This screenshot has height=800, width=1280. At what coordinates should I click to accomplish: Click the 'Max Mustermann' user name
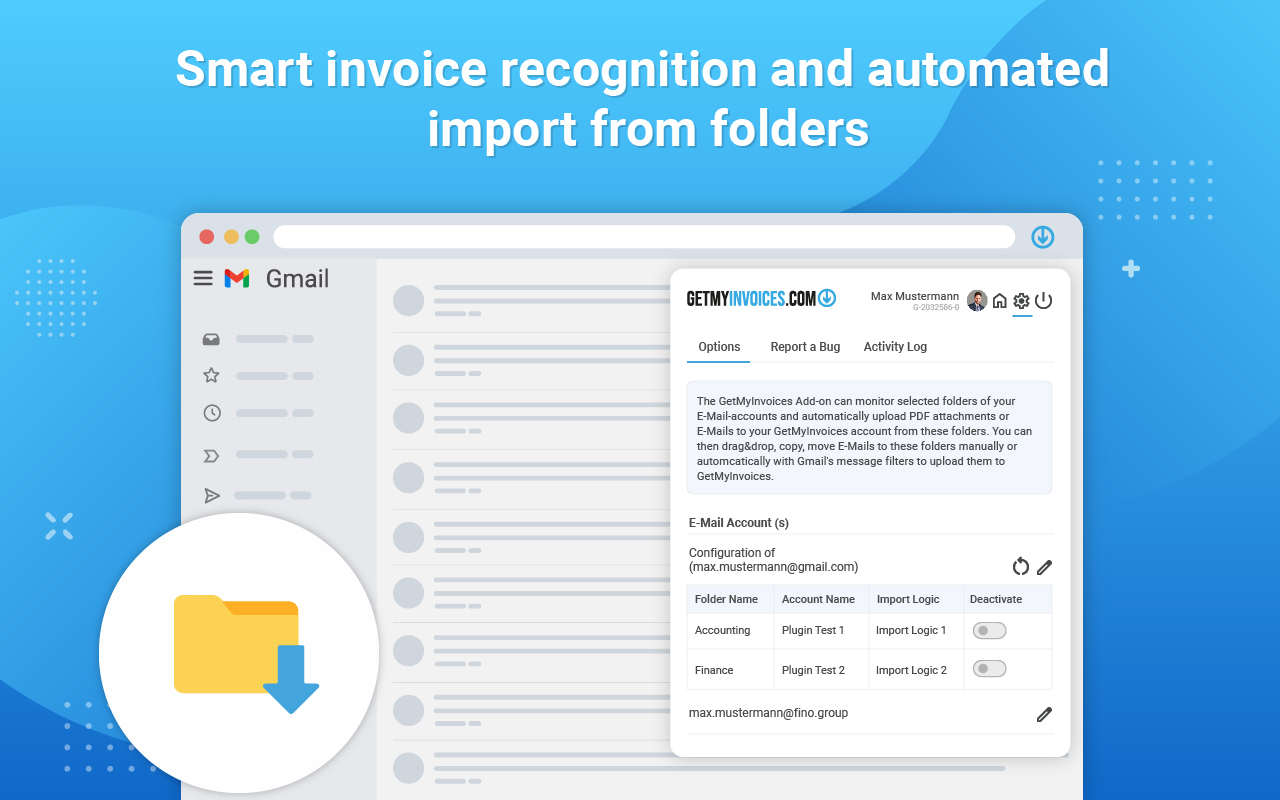click(915, 296)
